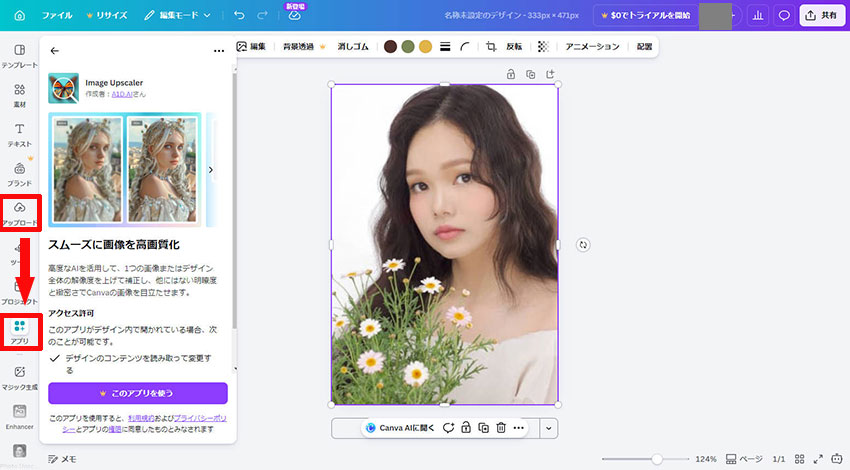Screen dimensions: 850x470
Task: Go back from the Image Upscaler panel
Action: coord(54,50)
